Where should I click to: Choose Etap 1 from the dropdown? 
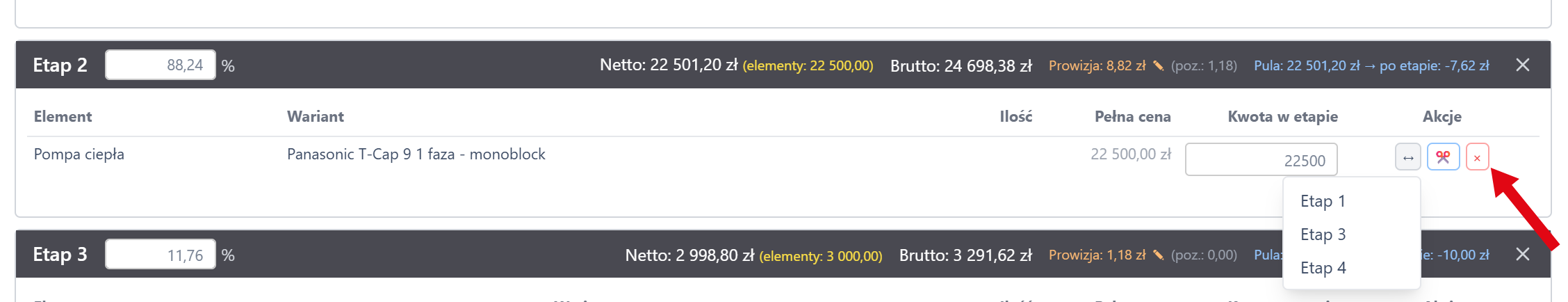[1323, 201]
